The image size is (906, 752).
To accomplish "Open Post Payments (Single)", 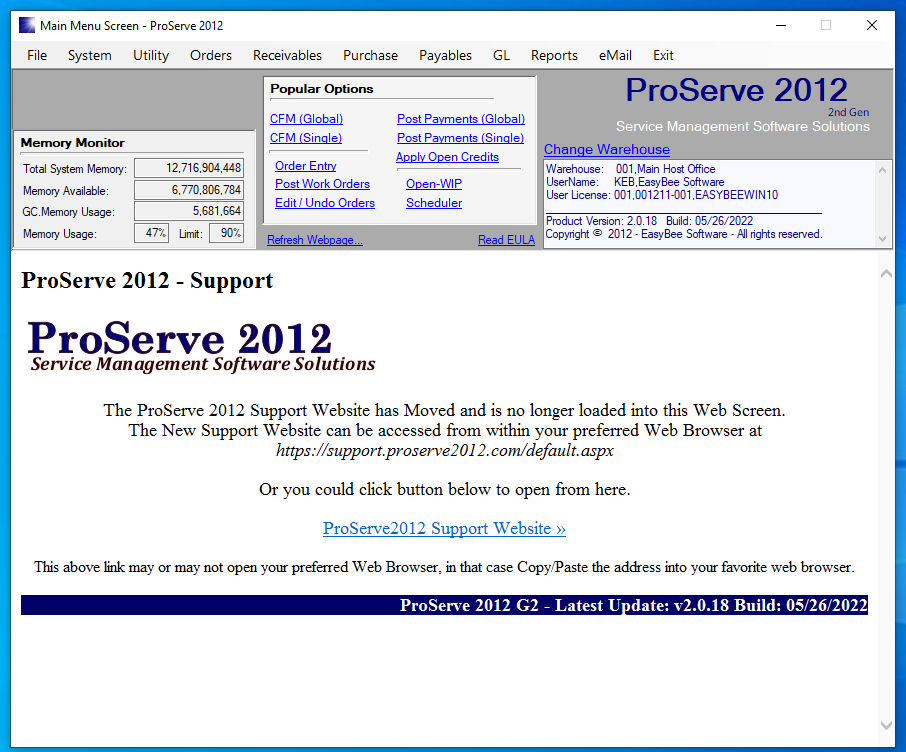I will pos(460,138).
